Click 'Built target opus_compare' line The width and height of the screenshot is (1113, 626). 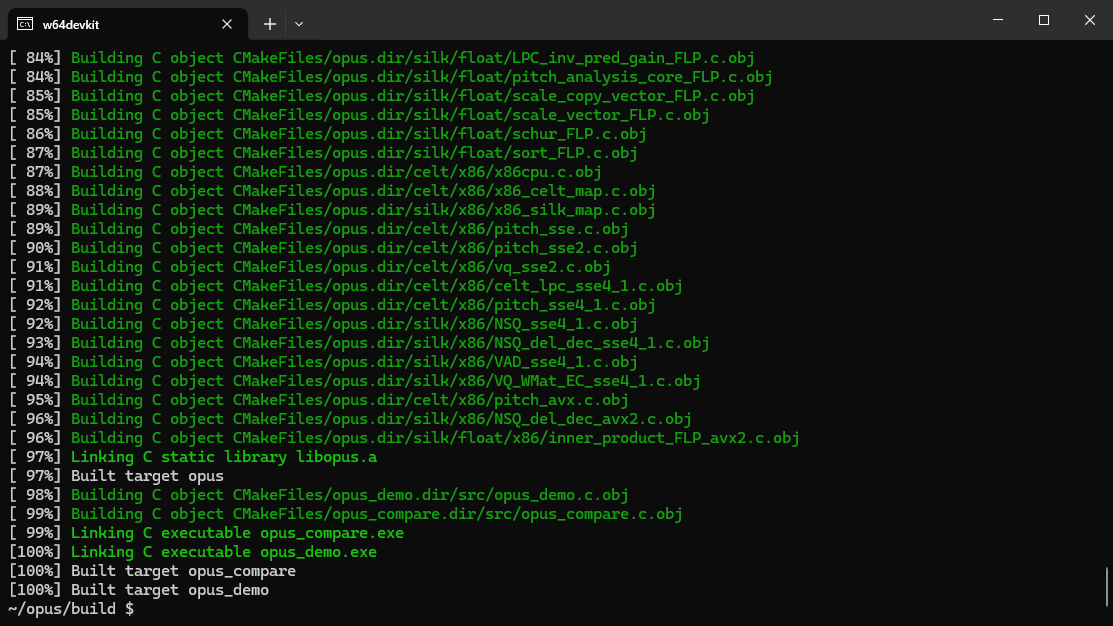tap(153, 571)
